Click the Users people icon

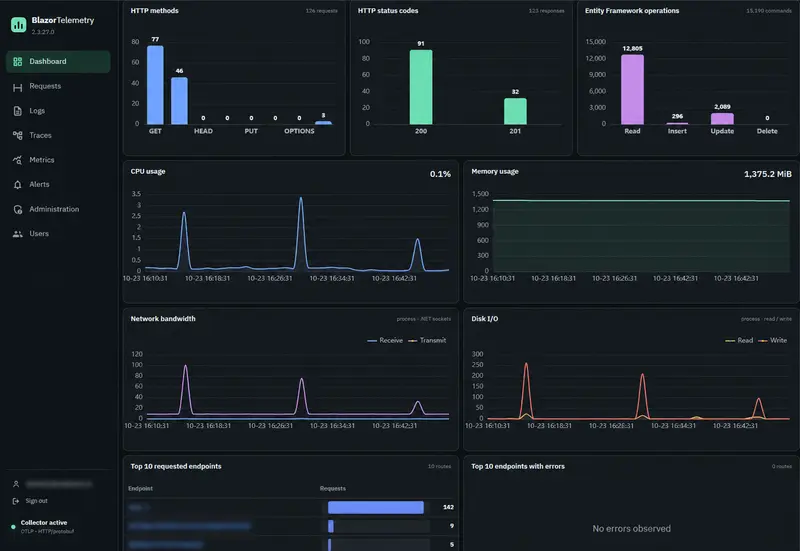(17, 234)
